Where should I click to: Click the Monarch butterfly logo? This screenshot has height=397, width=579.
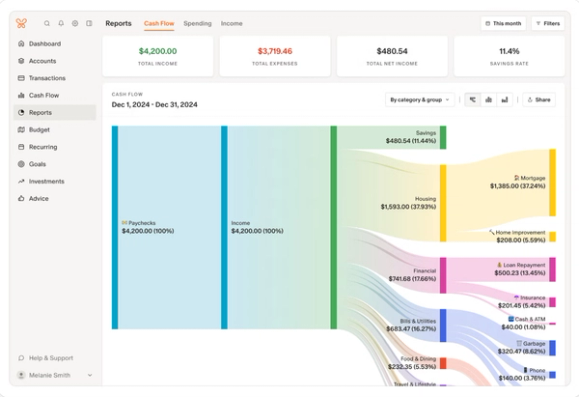tap(21, 23)
